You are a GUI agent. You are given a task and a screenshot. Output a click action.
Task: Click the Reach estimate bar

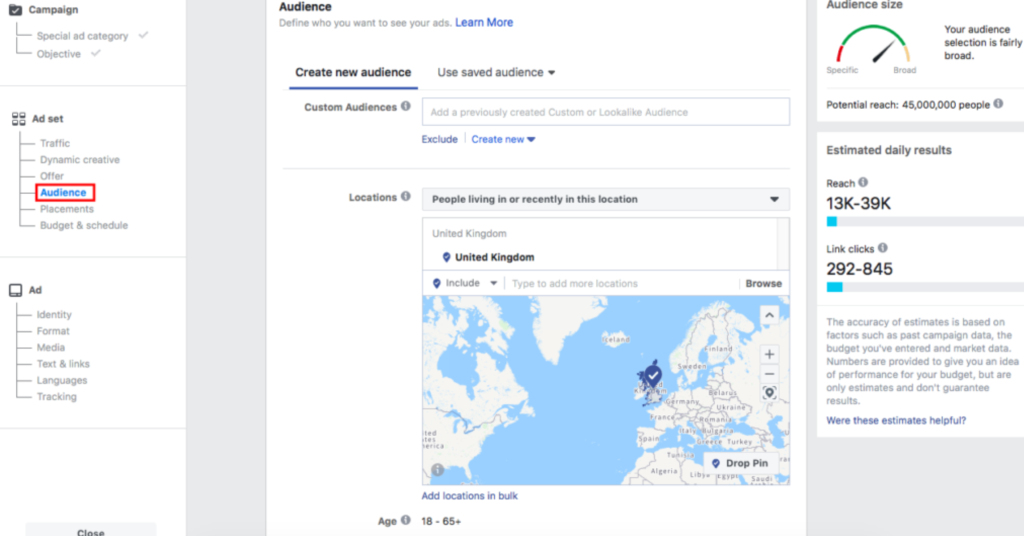click(925, 221)
